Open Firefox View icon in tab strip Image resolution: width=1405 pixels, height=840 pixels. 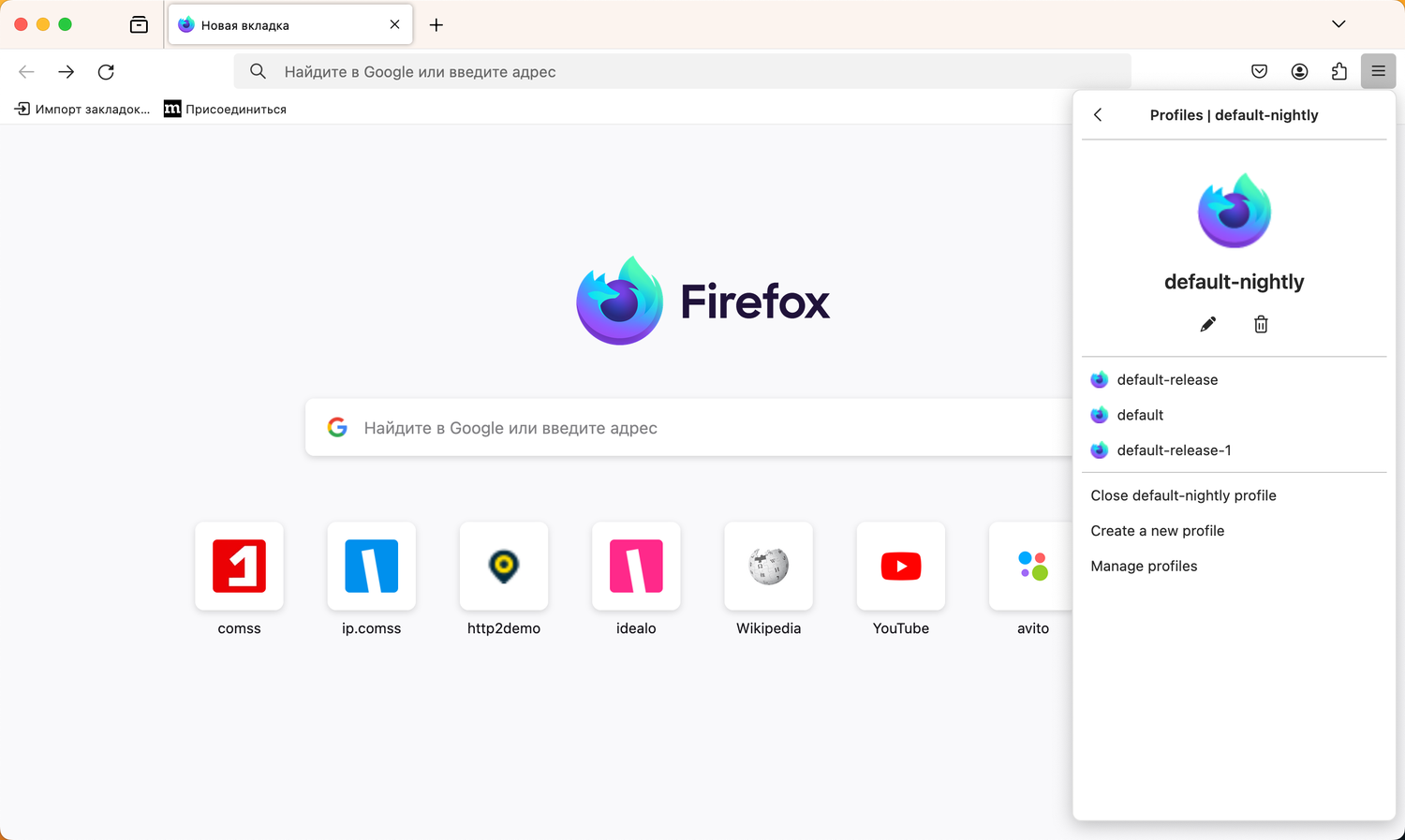[139, 25]
